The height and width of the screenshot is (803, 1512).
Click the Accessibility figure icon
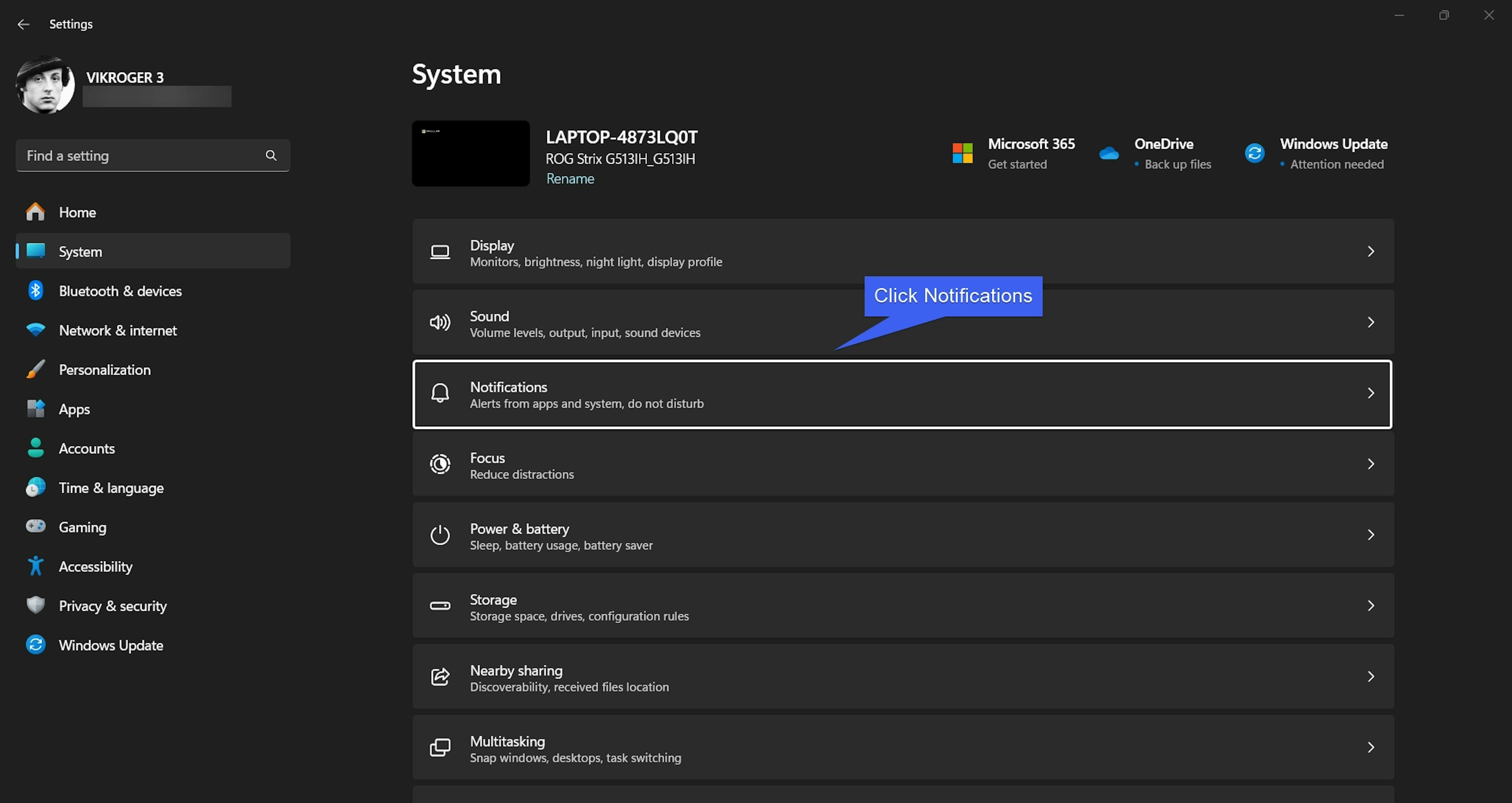(35, 566)
